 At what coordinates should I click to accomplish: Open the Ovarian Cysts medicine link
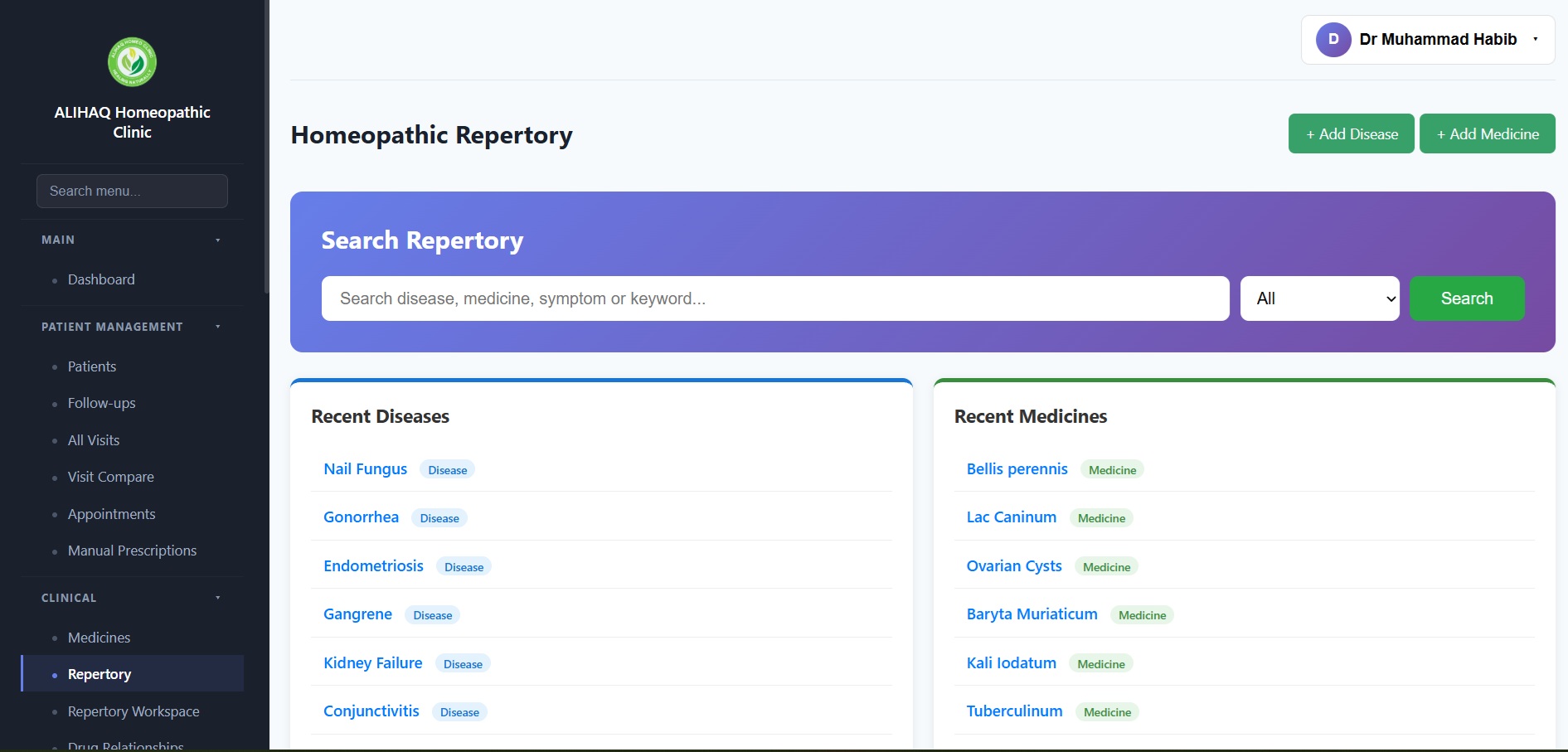point(1014,566)
